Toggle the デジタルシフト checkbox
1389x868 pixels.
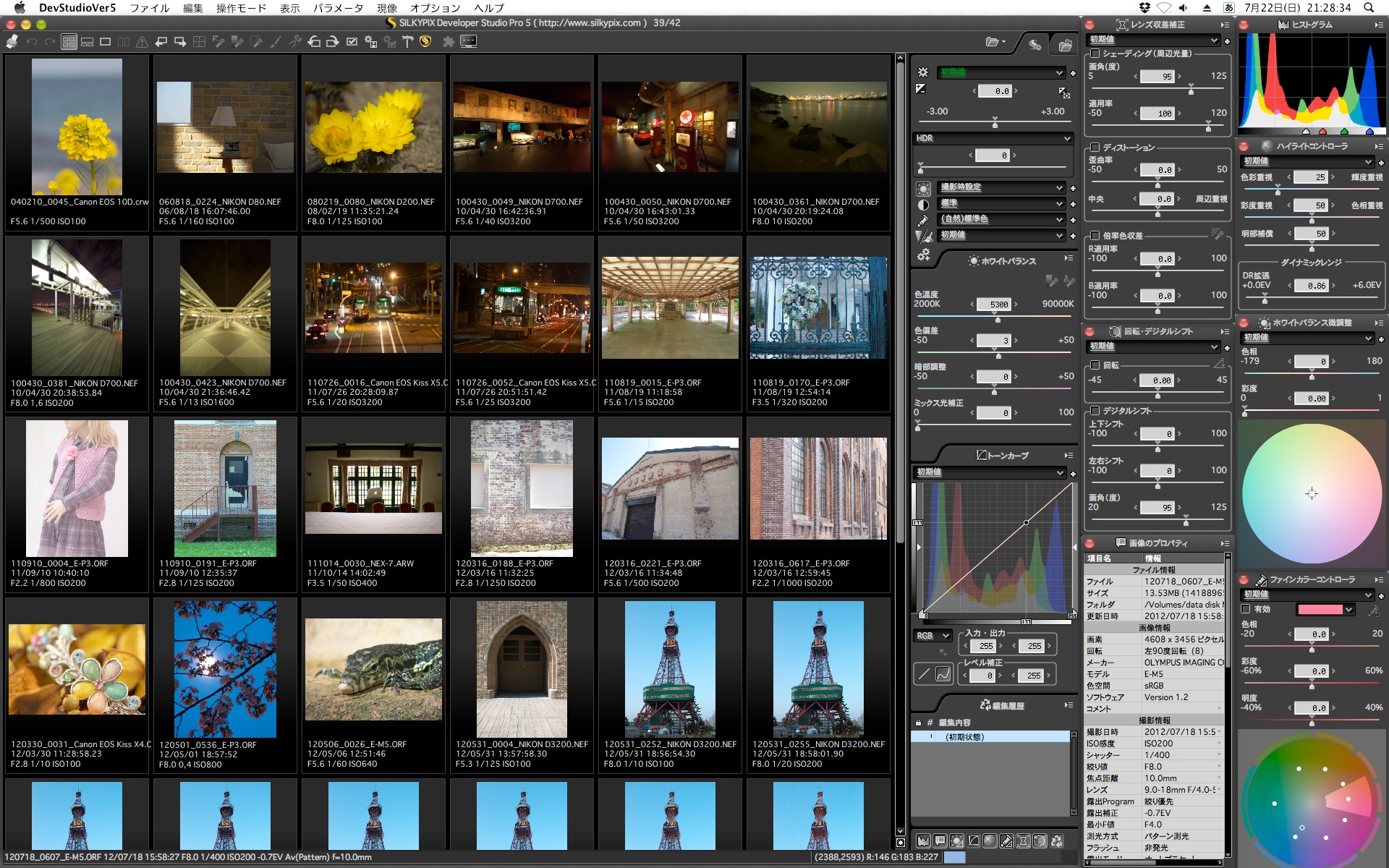(1095, 411)
